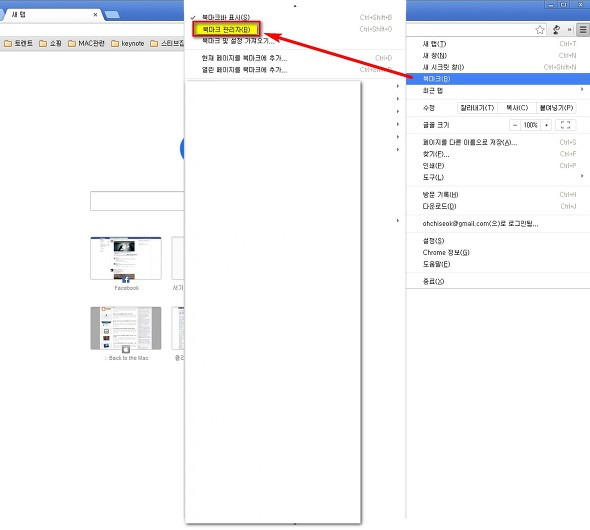Open the Chrome hamburger menu button
590x530 pixels.
pos(583,30)
